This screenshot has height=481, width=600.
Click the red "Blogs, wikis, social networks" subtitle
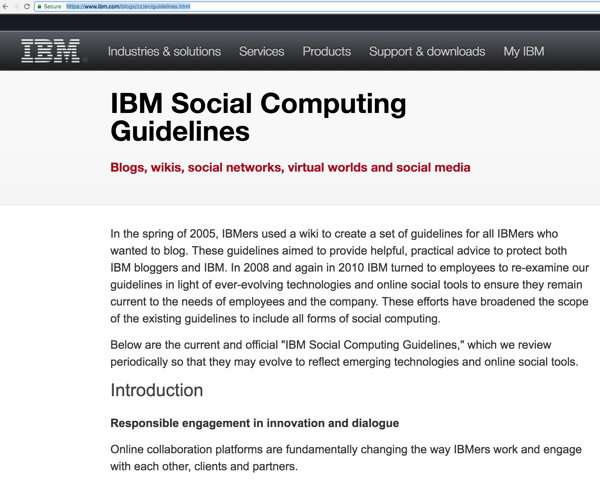click(x=290, y=168)
